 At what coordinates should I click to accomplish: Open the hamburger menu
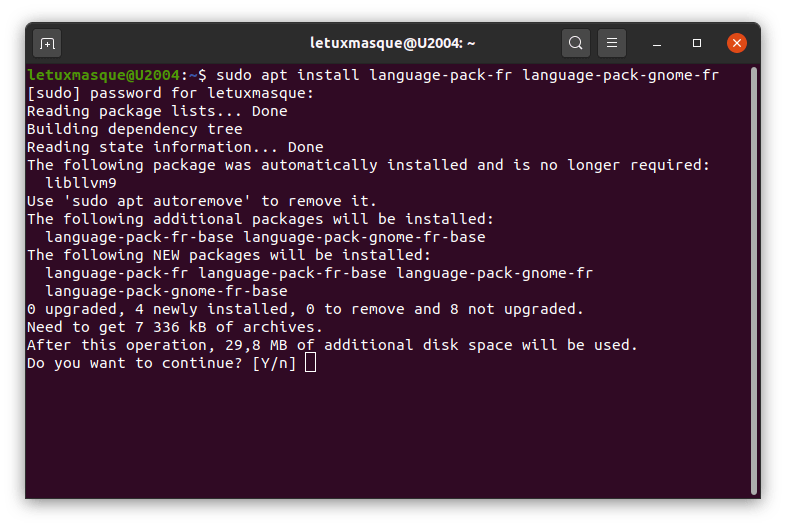click(x=612, y=43)
